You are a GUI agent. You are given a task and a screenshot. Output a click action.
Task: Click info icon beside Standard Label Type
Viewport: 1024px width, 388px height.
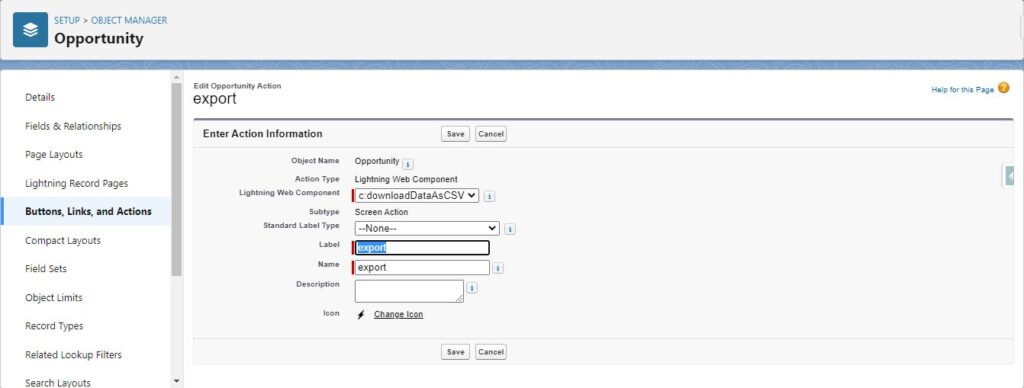511,229
